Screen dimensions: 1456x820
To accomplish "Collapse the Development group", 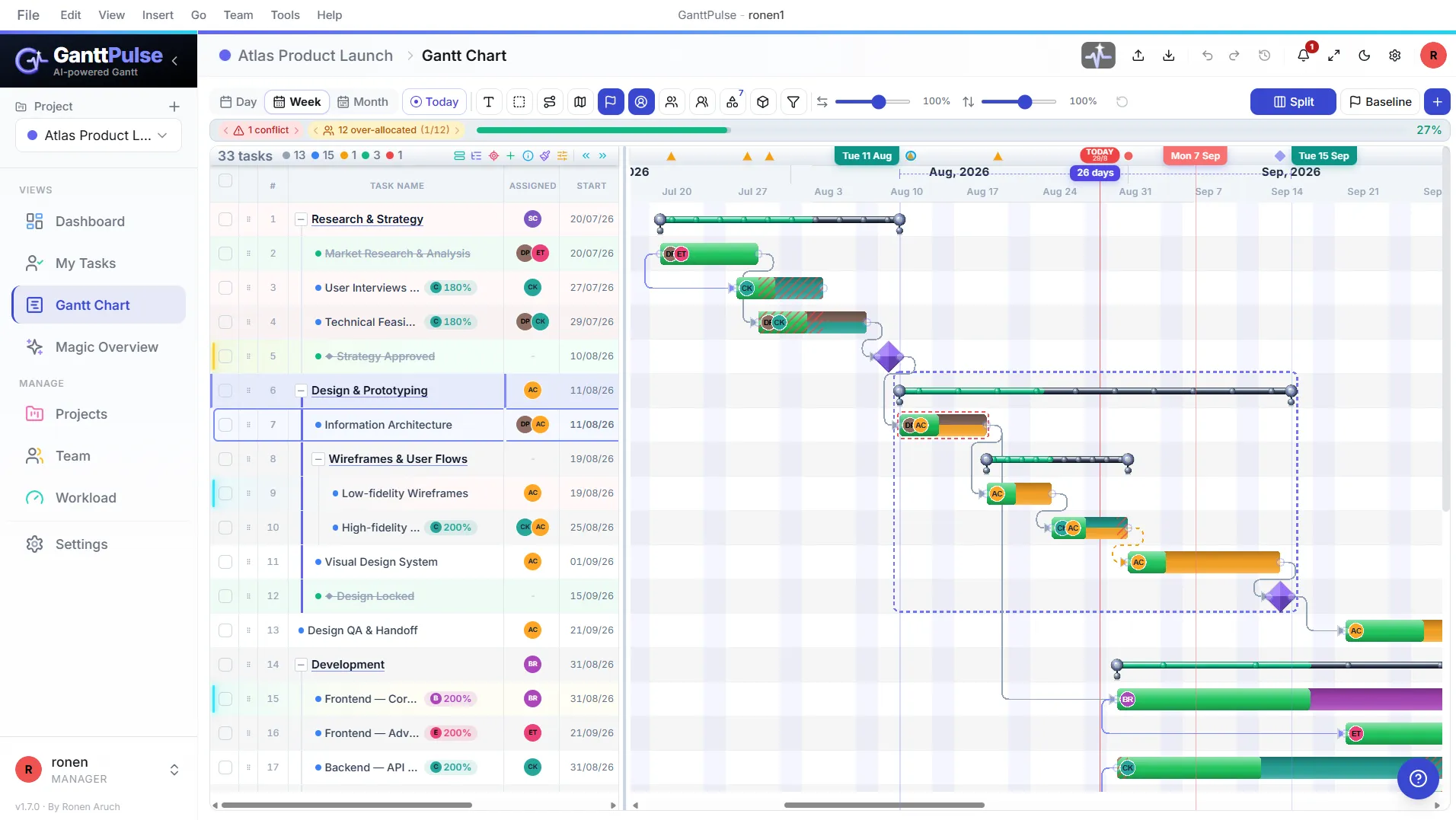I will point(301,665).
